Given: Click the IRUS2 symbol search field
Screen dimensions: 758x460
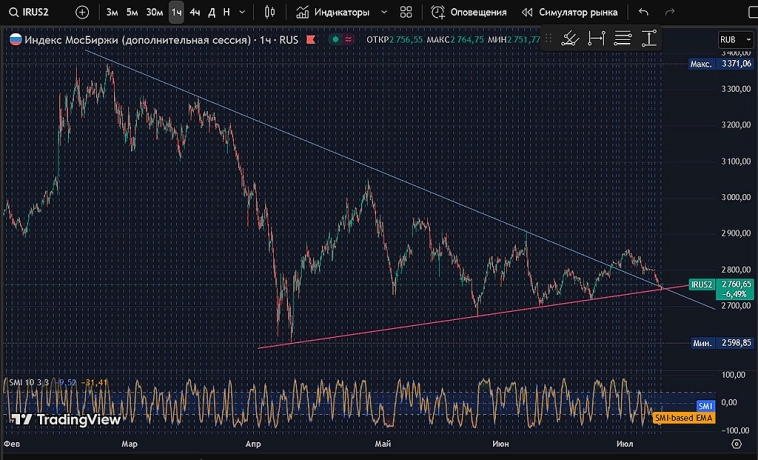Looking at the screenshot, I should click(35, 12).
